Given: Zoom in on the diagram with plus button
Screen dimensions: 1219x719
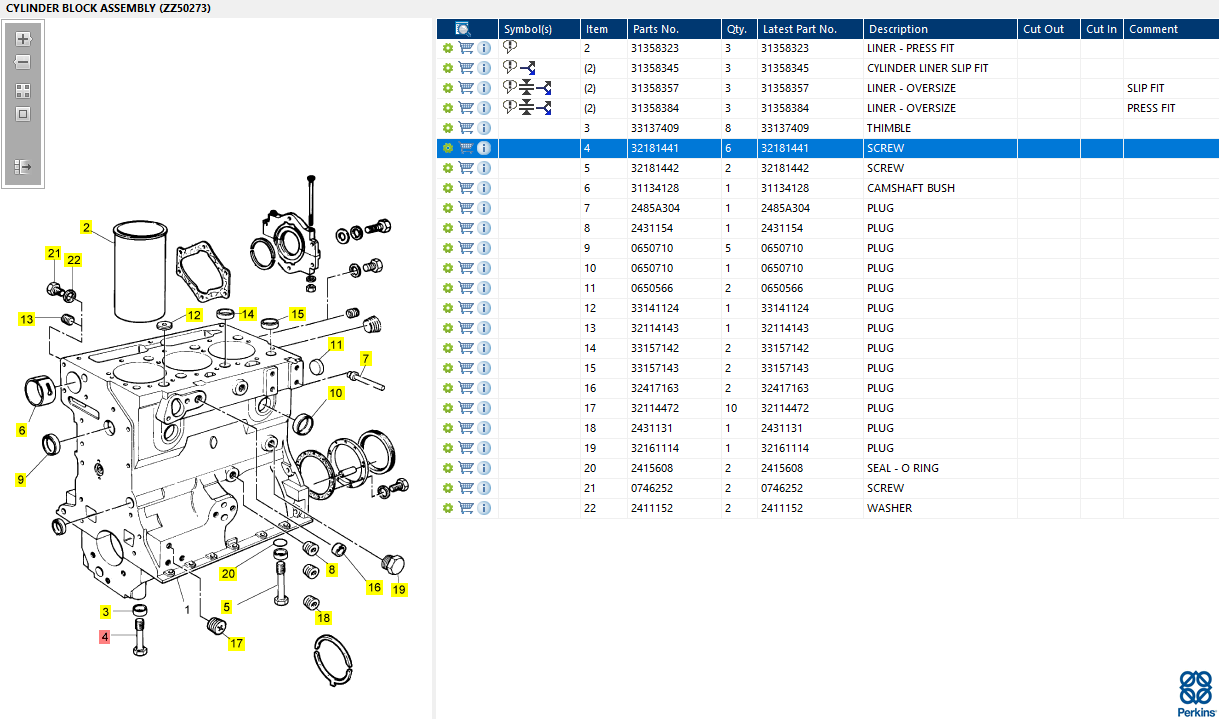Looking at the screenshot, I should [23, 39].
